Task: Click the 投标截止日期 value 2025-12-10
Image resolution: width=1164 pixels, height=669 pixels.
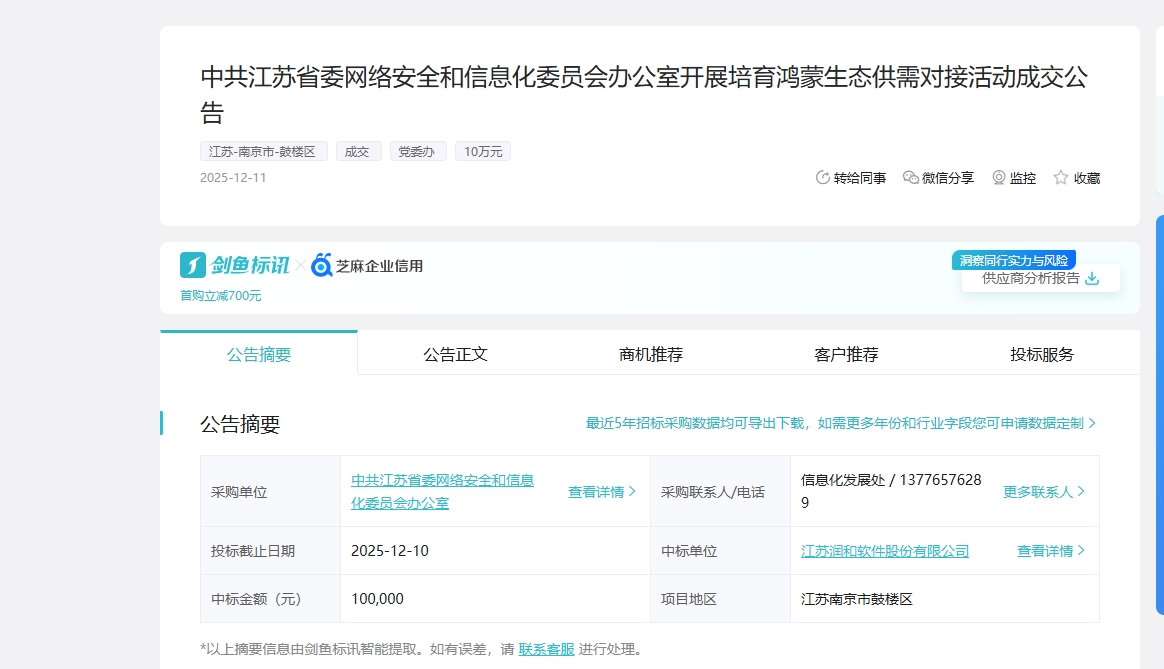Action: pos(390,551)
